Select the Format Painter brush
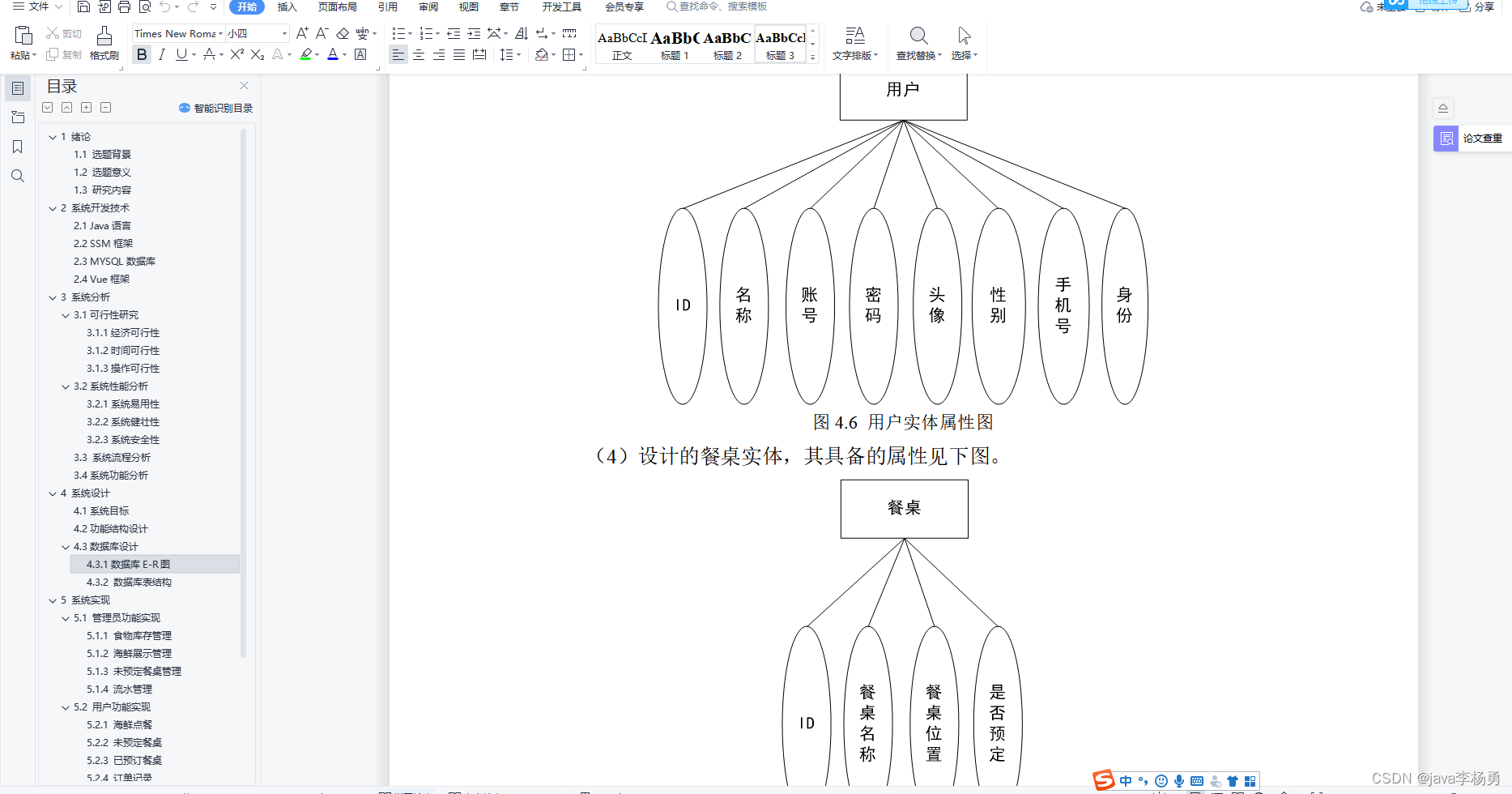 [104, 36]
